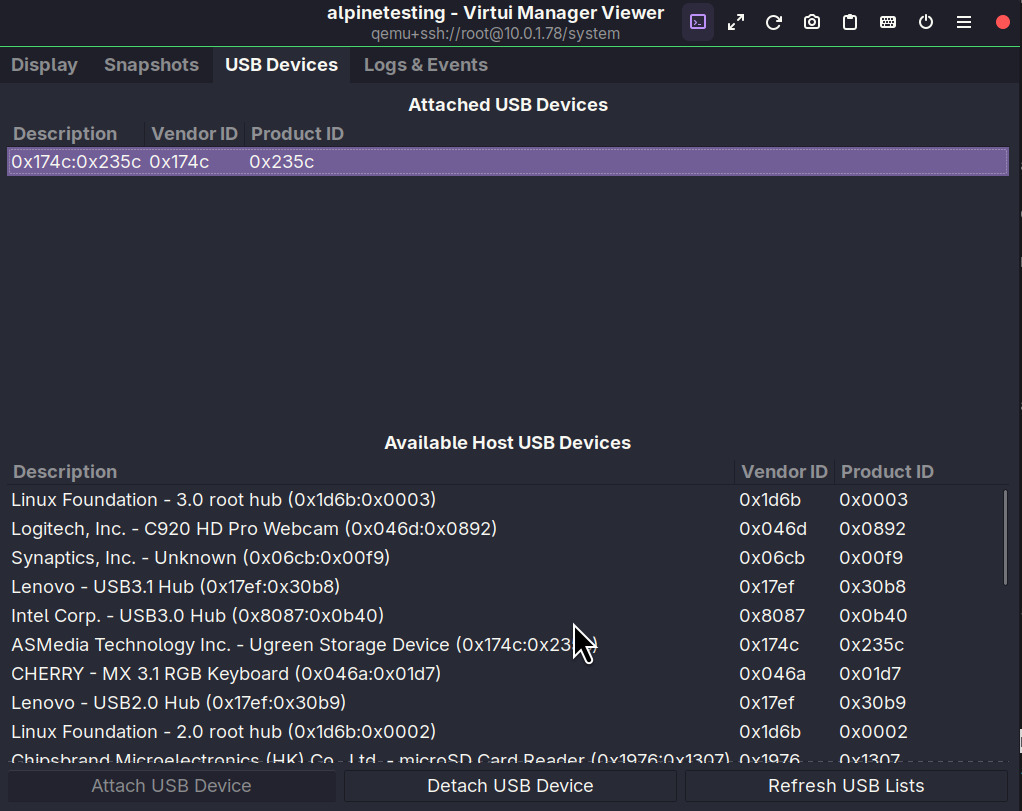Sort available devices by Vendor ID header
The height and width of the screenshot is (811, 1022).
pos(784,472)
